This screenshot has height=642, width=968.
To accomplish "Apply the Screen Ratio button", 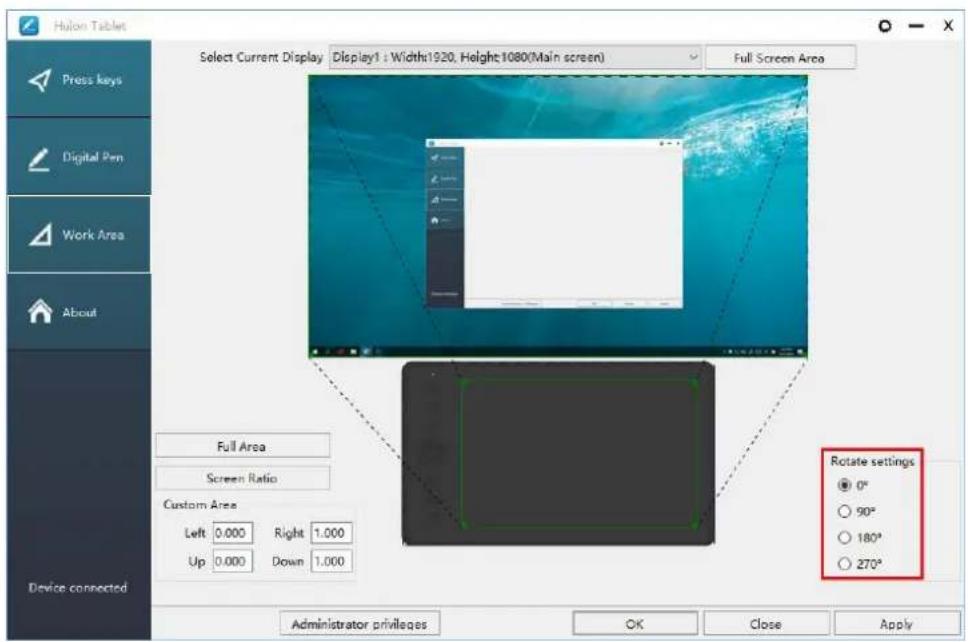I will click(x=242, y=478).
